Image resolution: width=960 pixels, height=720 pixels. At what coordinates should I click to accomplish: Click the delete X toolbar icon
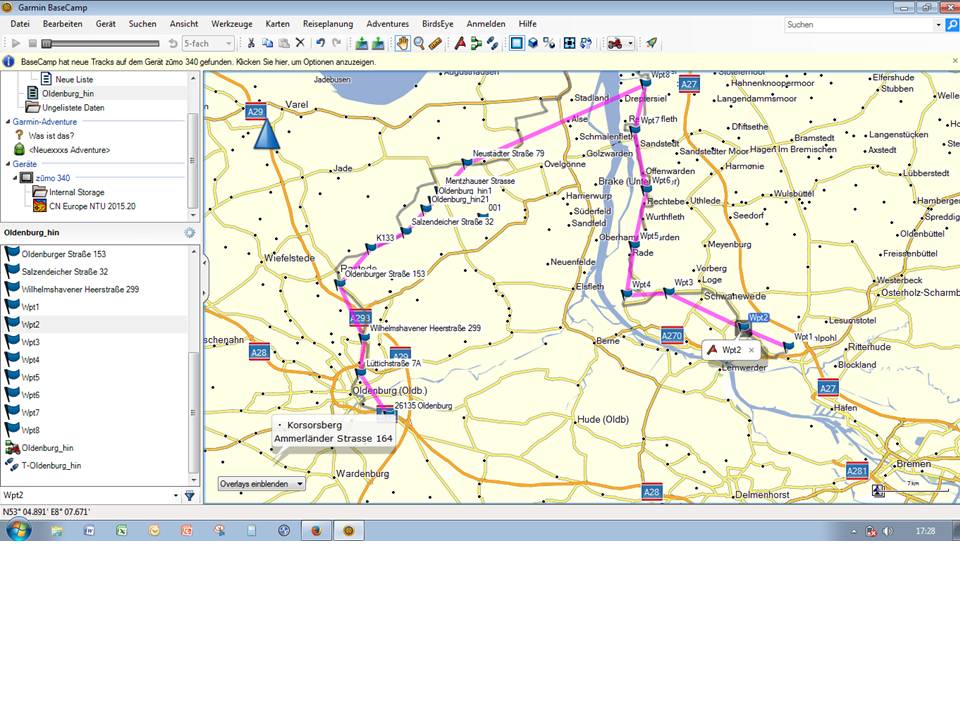(x=300, y=43)
